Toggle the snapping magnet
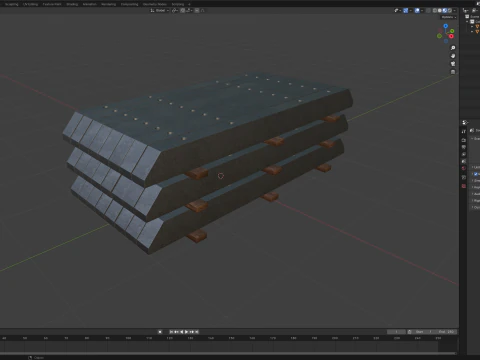The image size is (480, 360). pos(183,11)
